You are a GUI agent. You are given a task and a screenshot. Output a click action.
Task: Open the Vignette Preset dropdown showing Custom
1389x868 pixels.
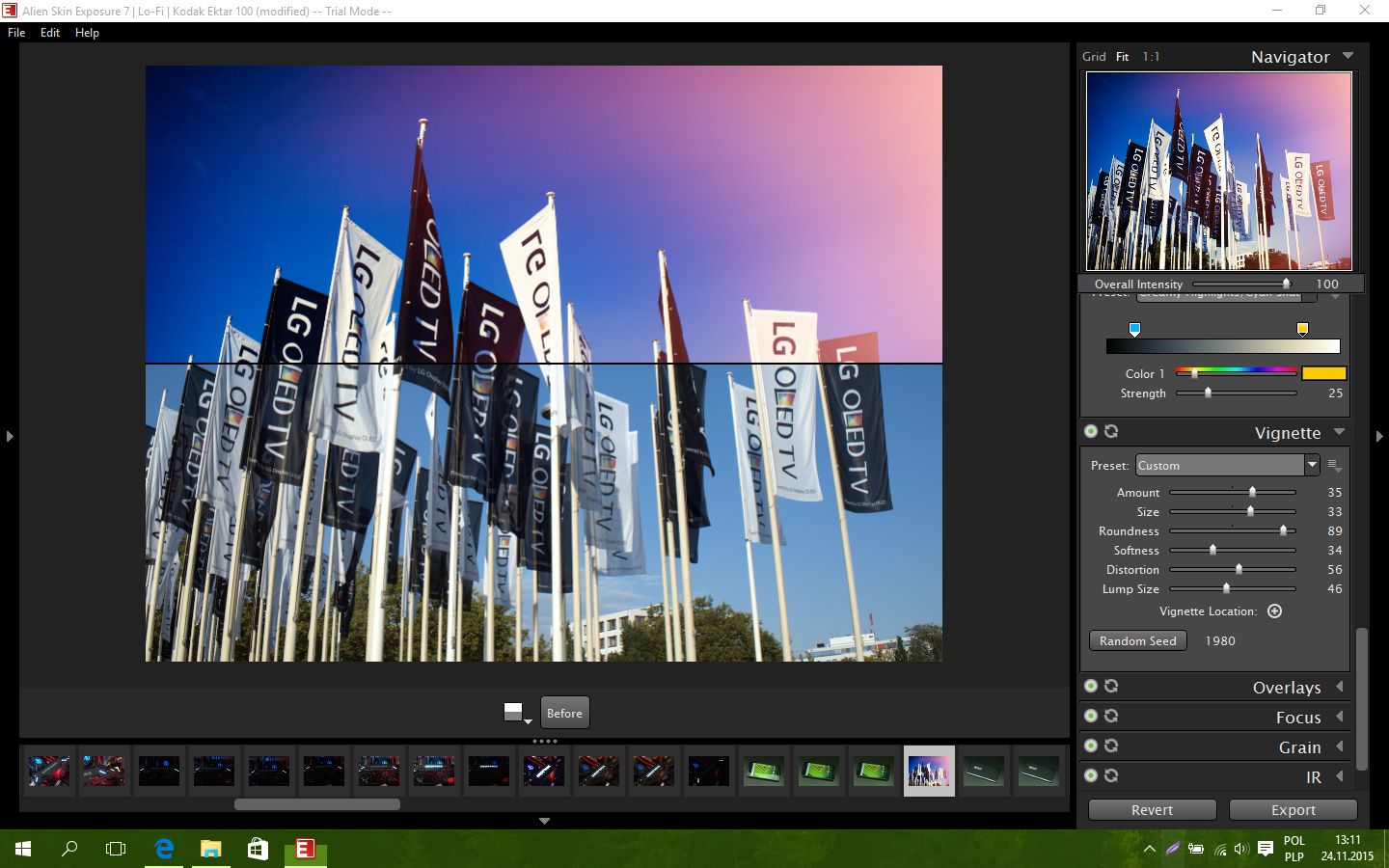[x=1227, y=466]
